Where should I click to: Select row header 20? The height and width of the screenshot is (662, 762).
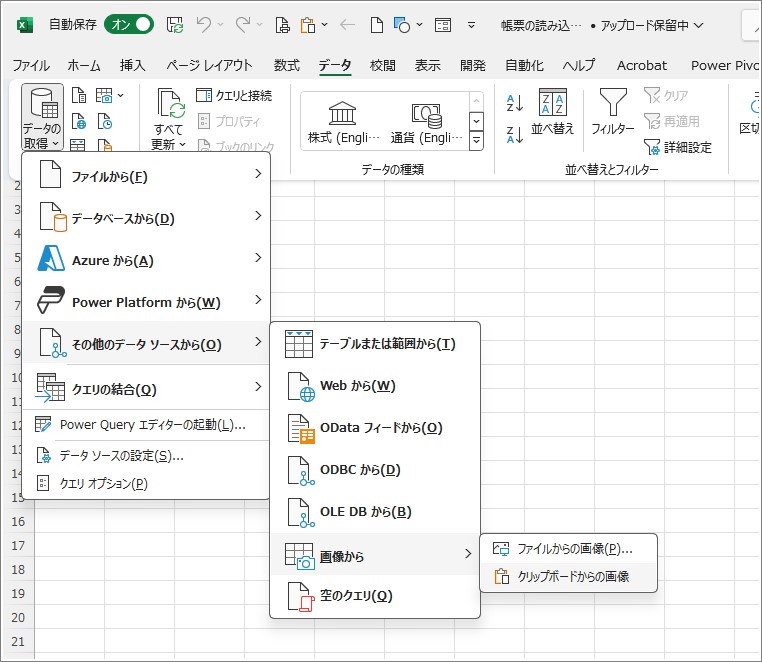click(x=18, y=617)
